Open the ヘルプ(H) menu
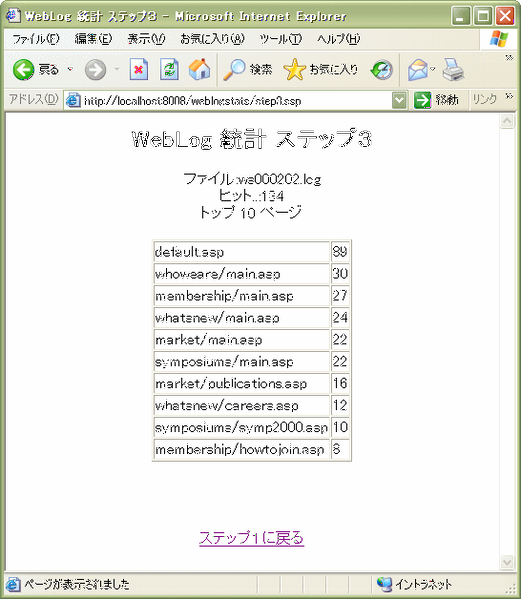 coord(338,39)
